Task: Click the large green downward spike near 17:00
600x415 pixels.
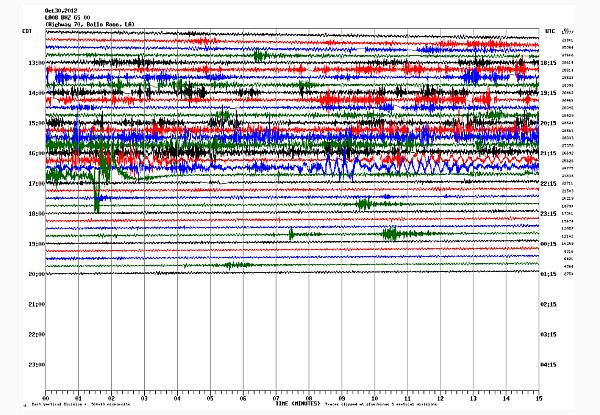Action: pos(97,198)
